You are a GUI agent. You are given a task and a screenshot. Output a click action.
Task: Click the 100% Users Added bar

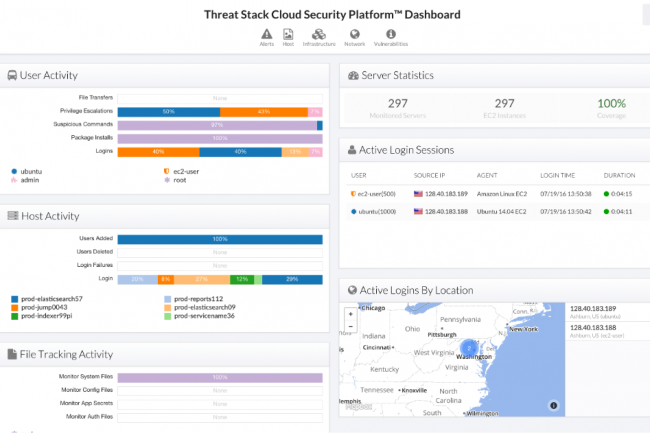(x=220, y=239)
